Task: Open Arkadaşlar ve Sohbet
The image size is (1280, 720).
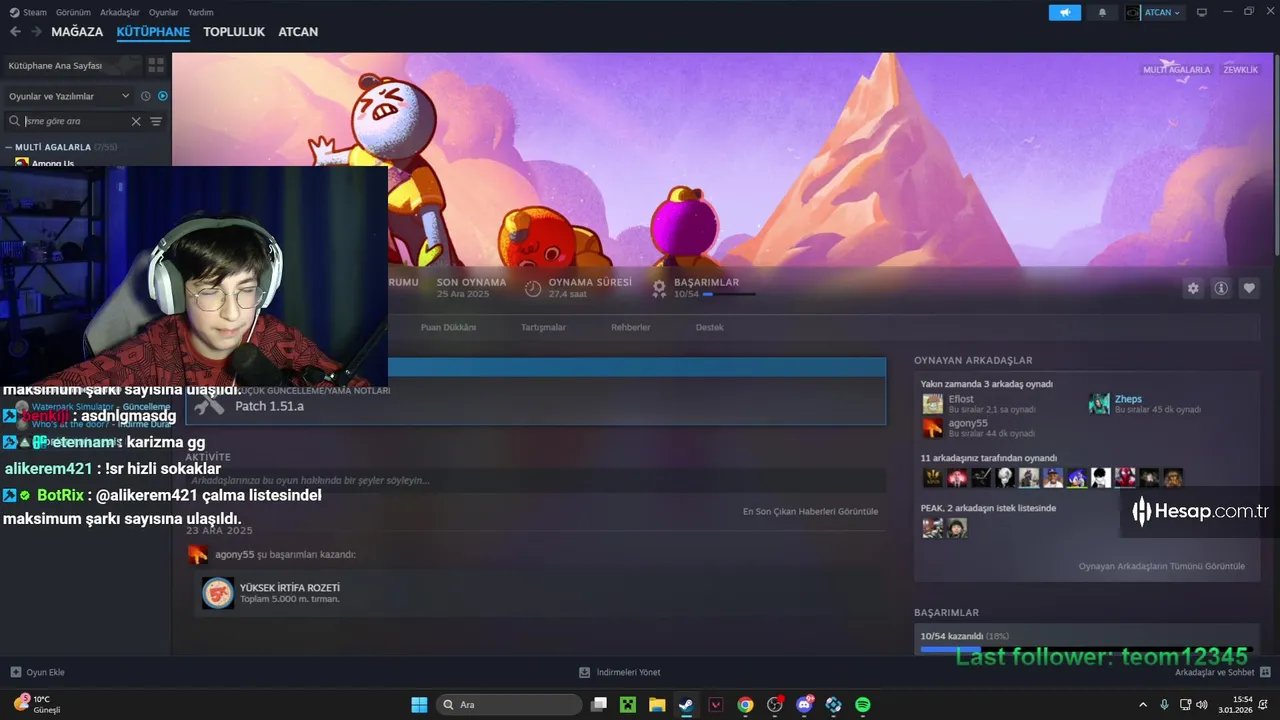Action: (x=1222, y=672)
